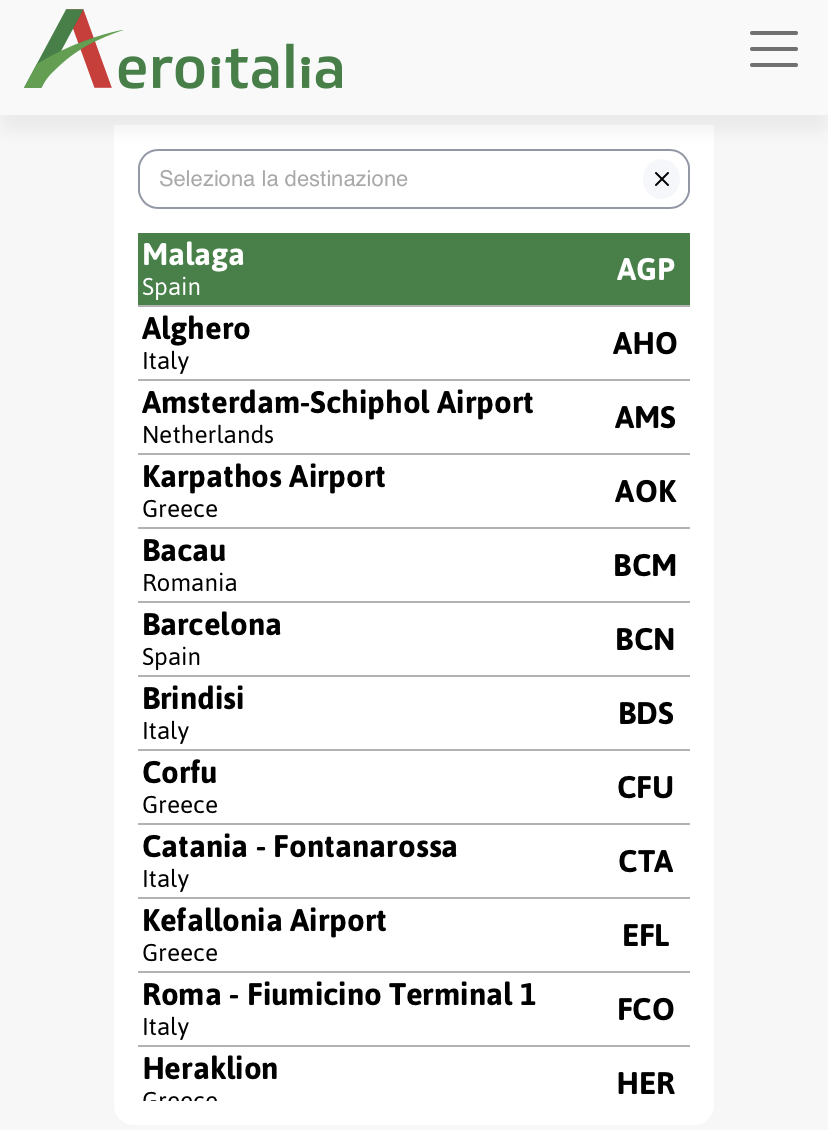Open the hamburger navigation menu
828x1130 pixels.
point(773,49)
